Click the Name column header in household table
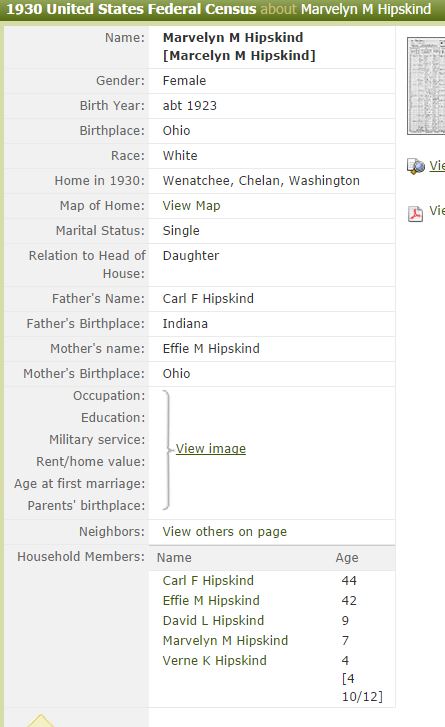The image size is (445, 727). 174,558
